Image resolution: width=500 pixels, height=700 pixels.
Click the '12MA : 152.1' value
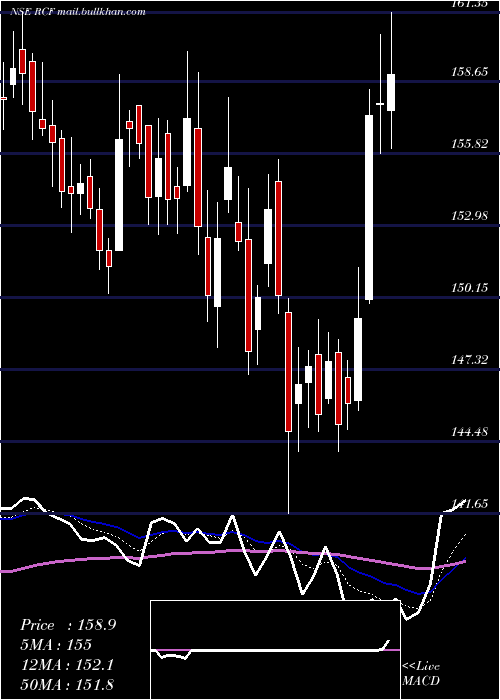(x=67, y=665)
